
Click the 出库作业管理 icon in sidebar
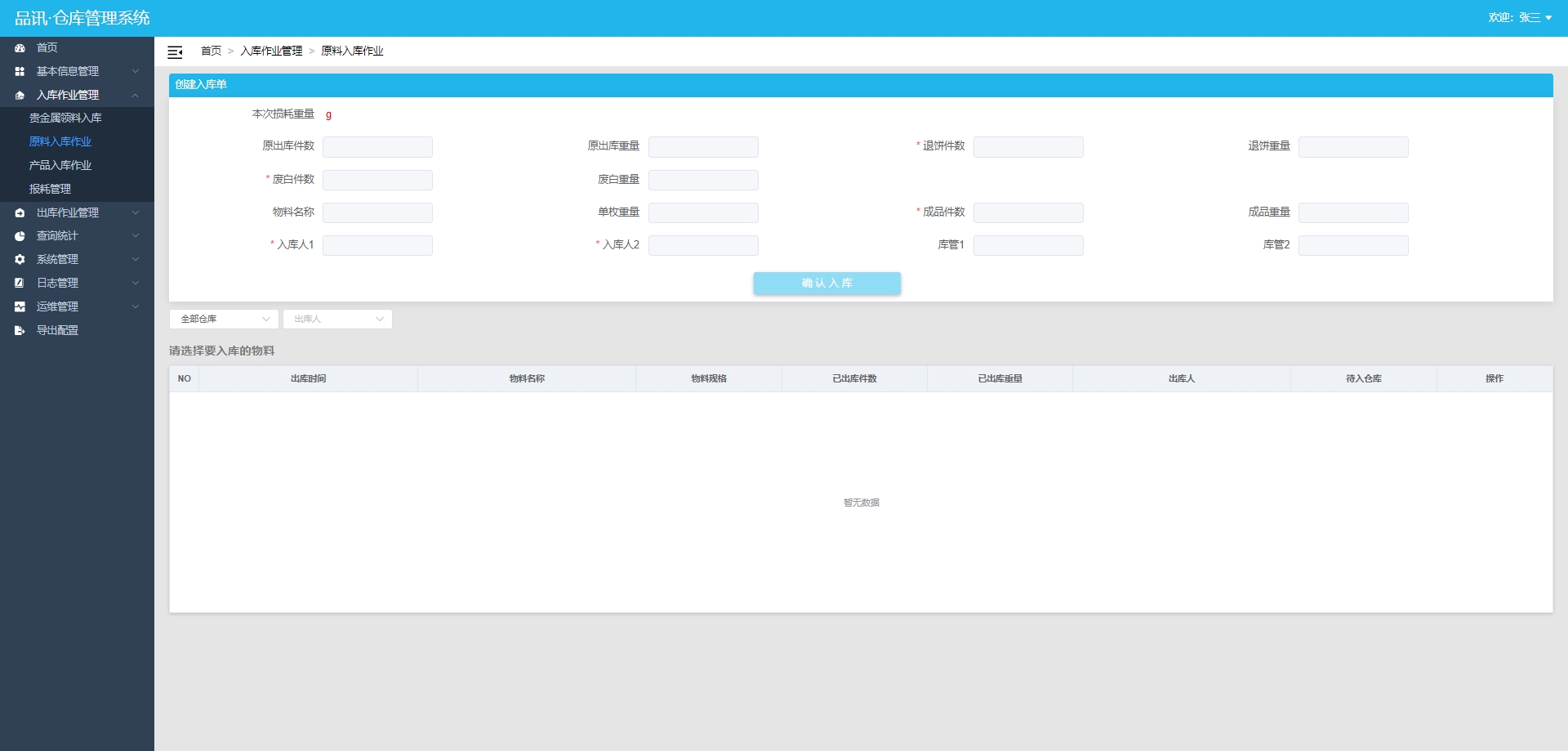pyautogui.click(x=20, y=212)
